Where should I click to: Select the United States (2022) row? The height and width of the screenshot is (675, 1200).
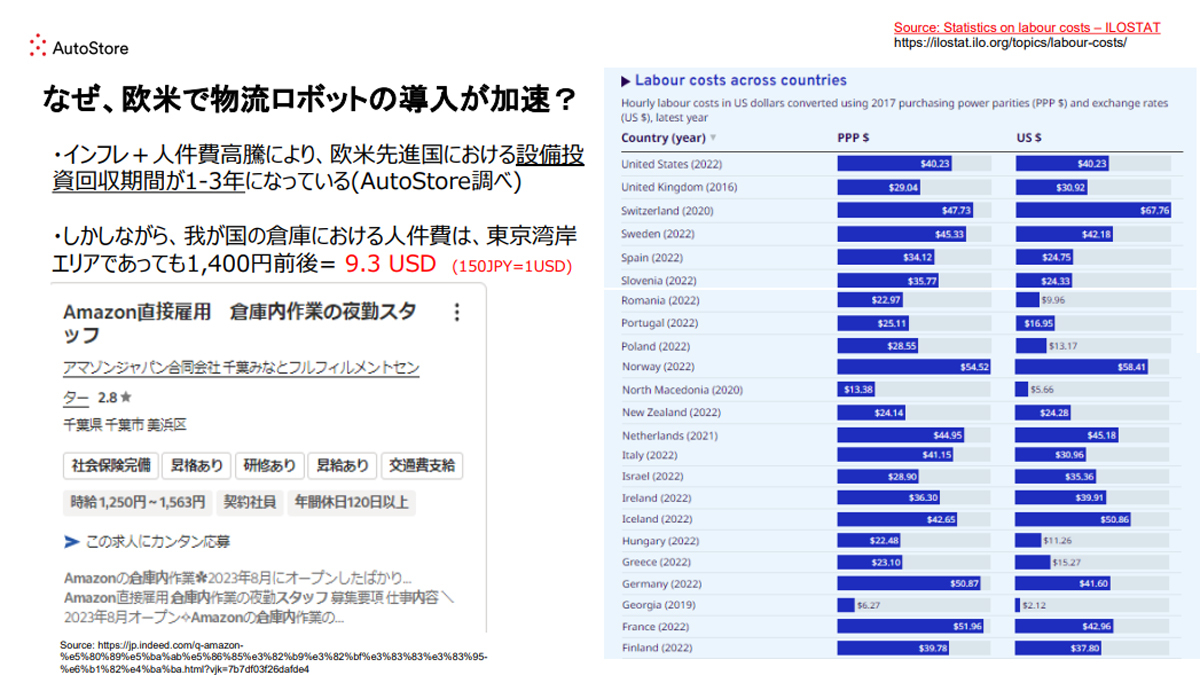[x=902, y=164]
